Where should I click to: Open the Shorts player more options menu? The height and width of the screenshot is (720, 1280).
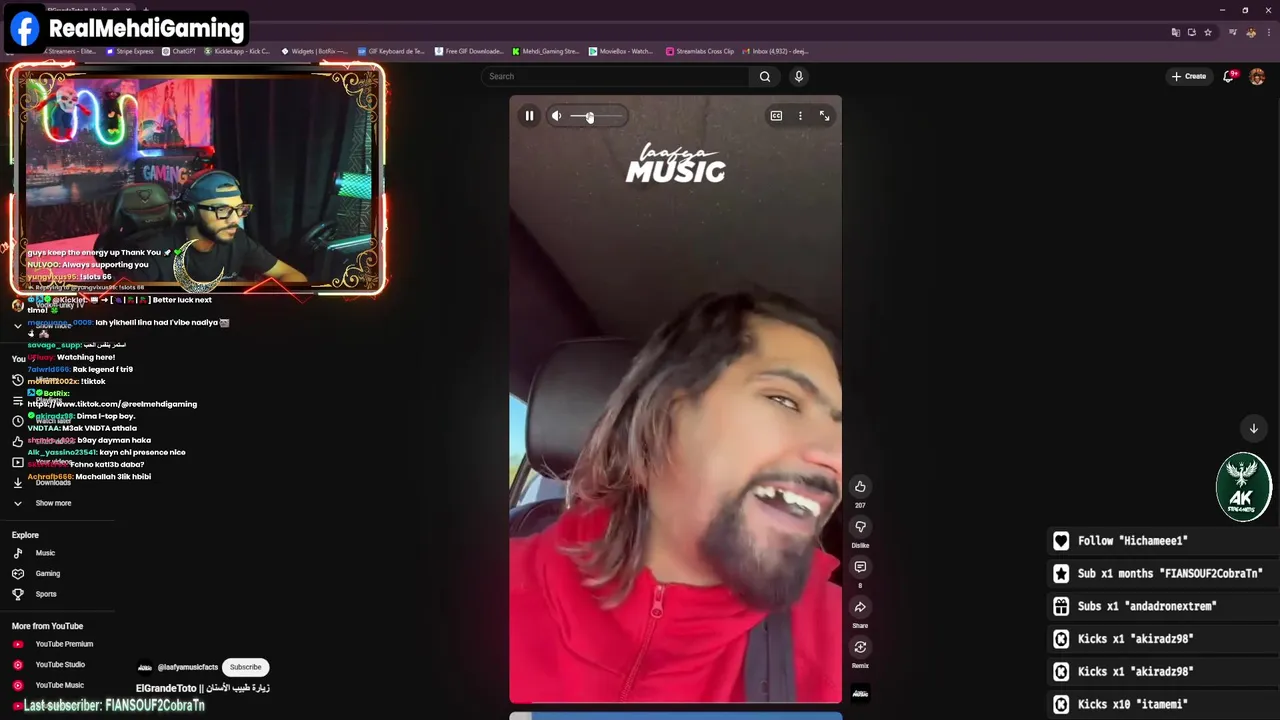[800, 116]
